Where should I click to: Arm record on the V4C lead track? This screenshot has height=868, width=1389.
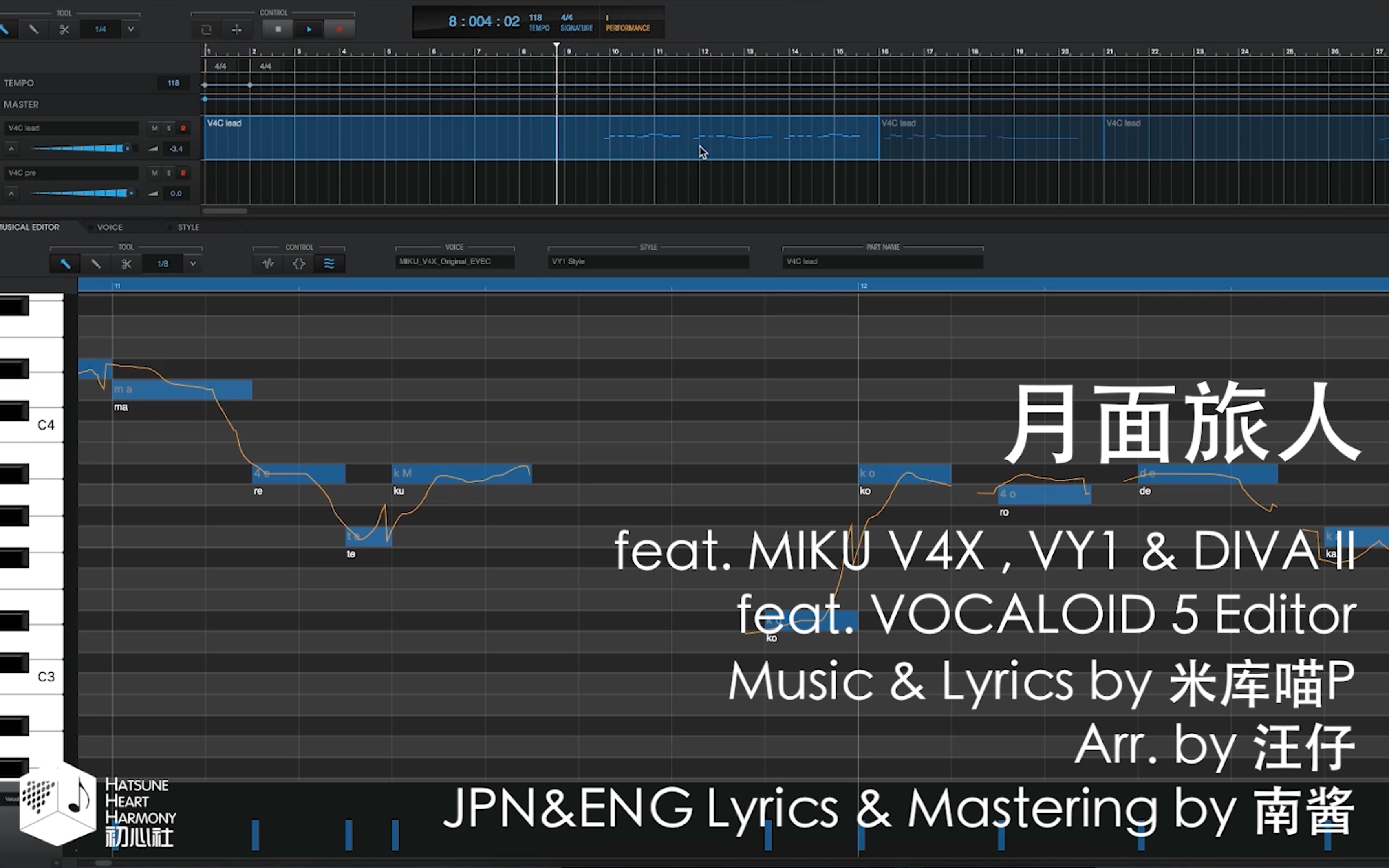click(183, 128)
